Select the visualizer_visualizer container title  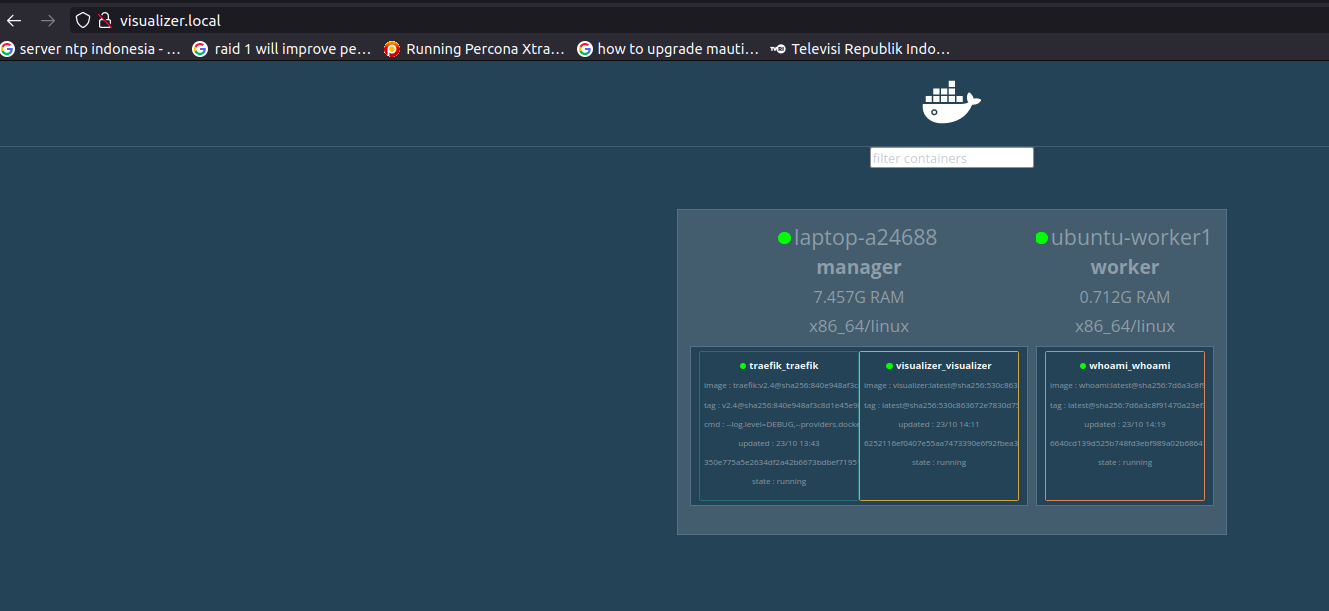[x=943, y=366]
